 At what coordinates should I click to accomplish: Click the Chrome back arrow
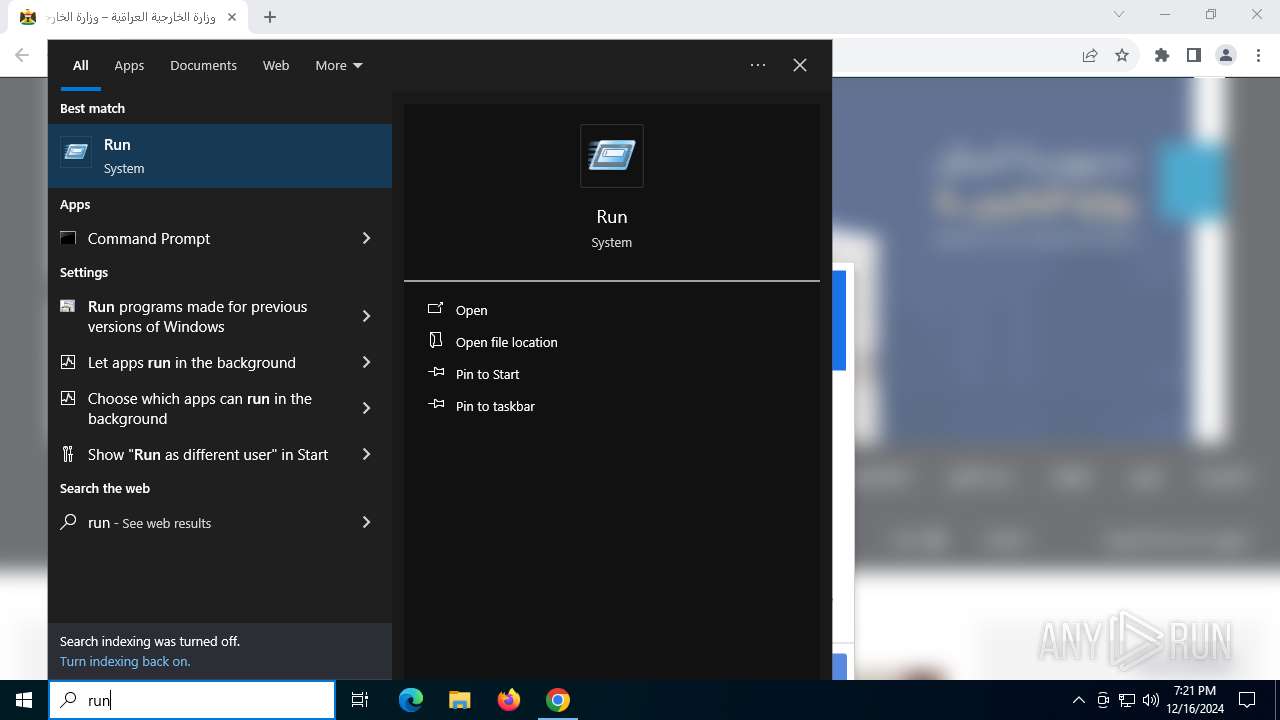point(22,56)
